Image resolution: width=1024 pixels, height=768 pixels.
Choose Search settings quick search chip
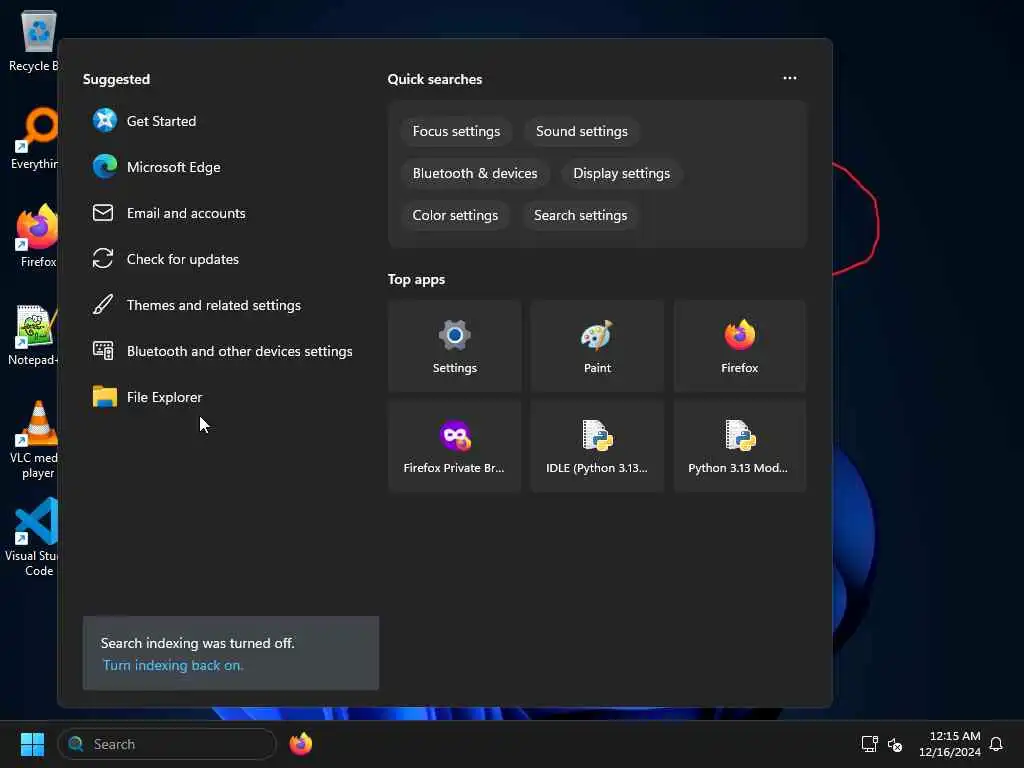[x=581, y=216]
